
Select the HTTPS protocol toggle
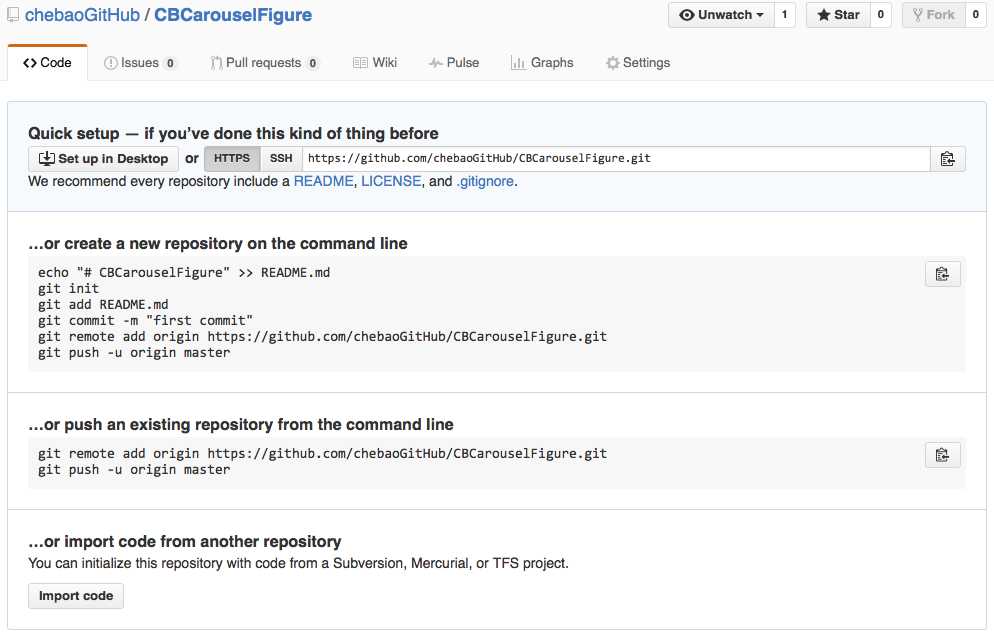tap(232, 159)
